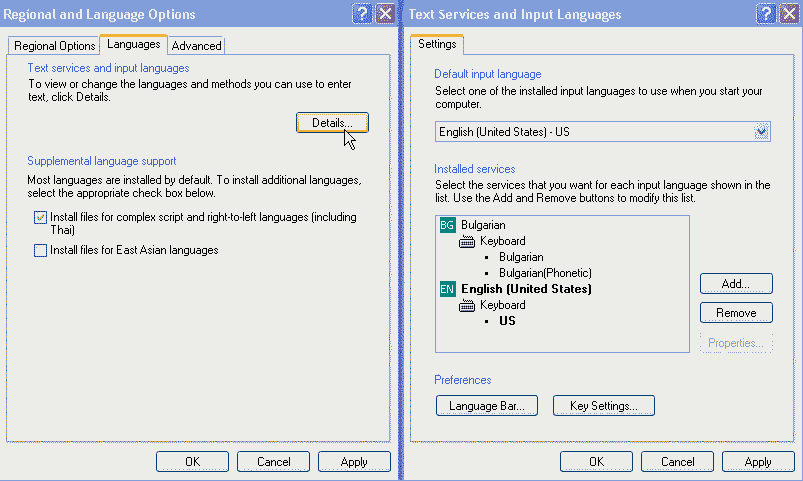The image size is (803, 481).
Task: Click the Details... button
Action: point(332,122)
